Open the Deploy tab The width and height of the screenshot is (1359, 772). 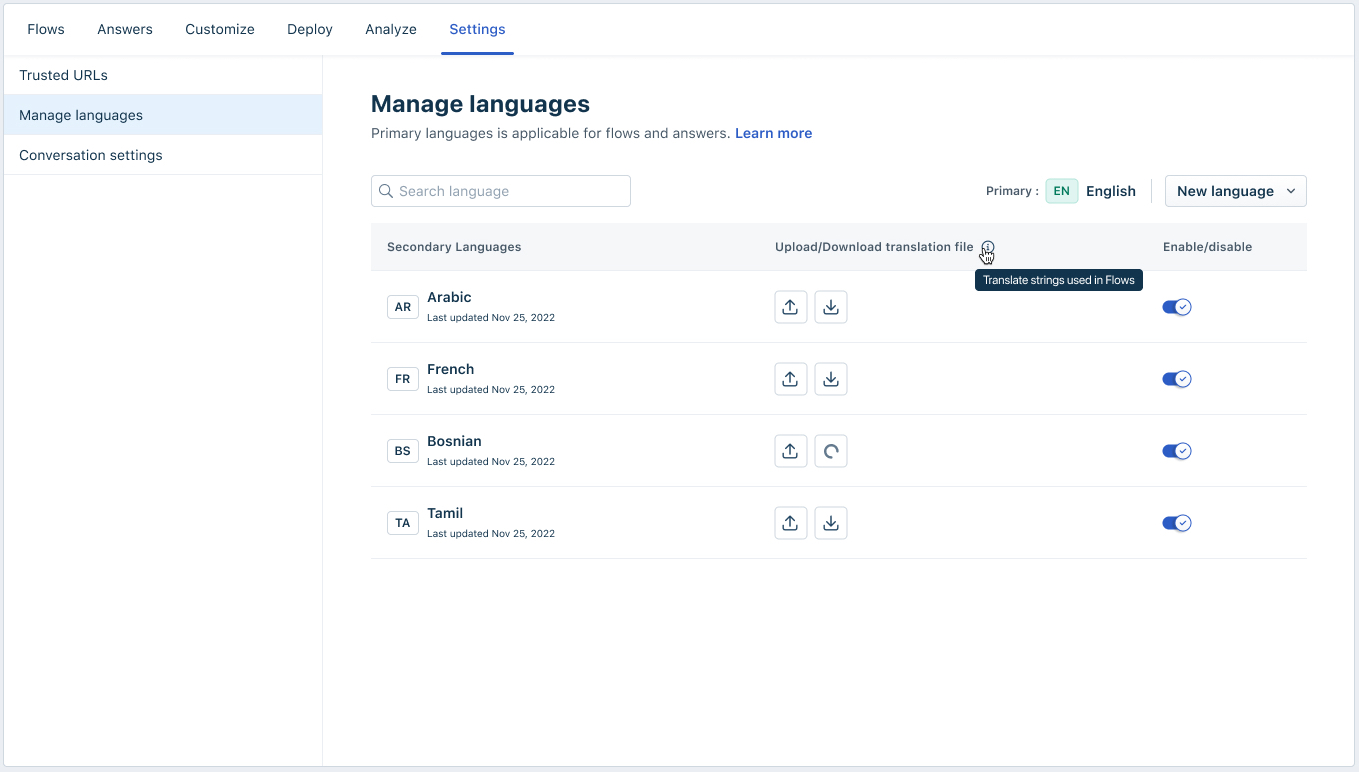[309, 29]
